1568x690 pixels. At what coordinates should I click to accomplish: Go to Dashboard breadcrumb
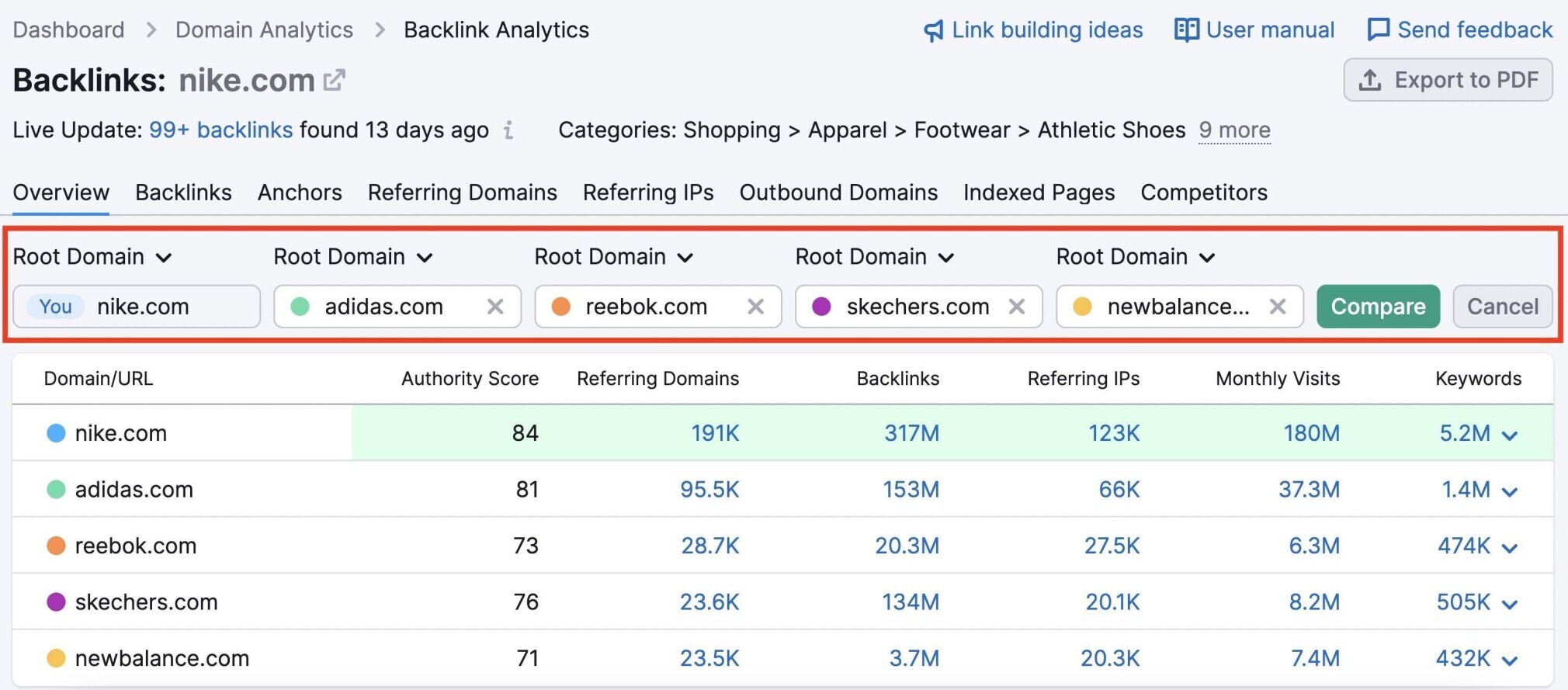(x=68, y=30)
